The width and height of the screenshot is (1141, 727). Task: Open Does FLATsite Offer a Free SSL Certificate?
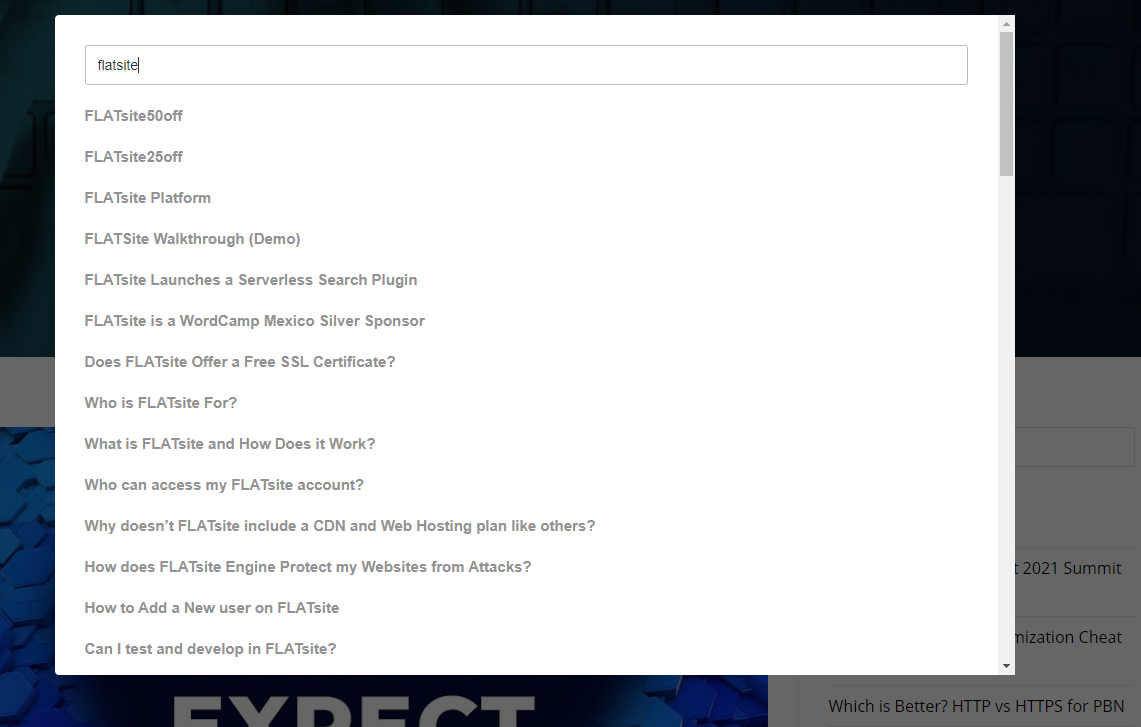coord(239,362)
